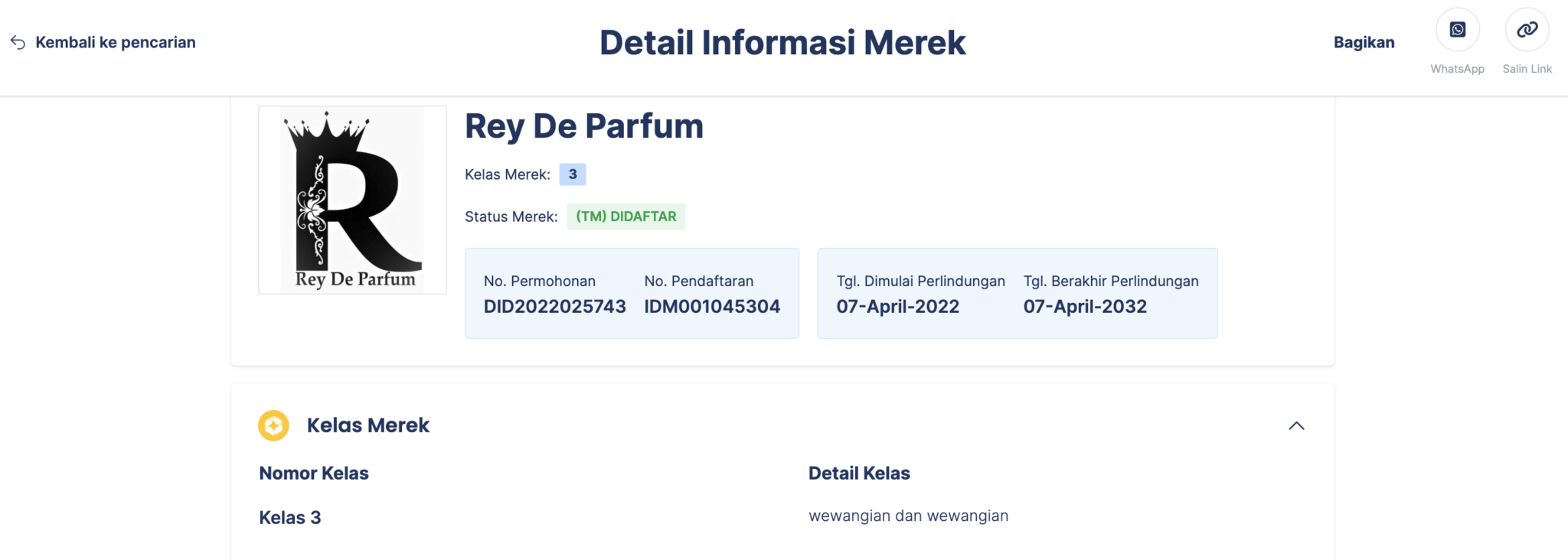Viewport: 1568px width, 560px height.
Task: Collapse the Kelas Merek section chevron
Action: point(1295,425)
